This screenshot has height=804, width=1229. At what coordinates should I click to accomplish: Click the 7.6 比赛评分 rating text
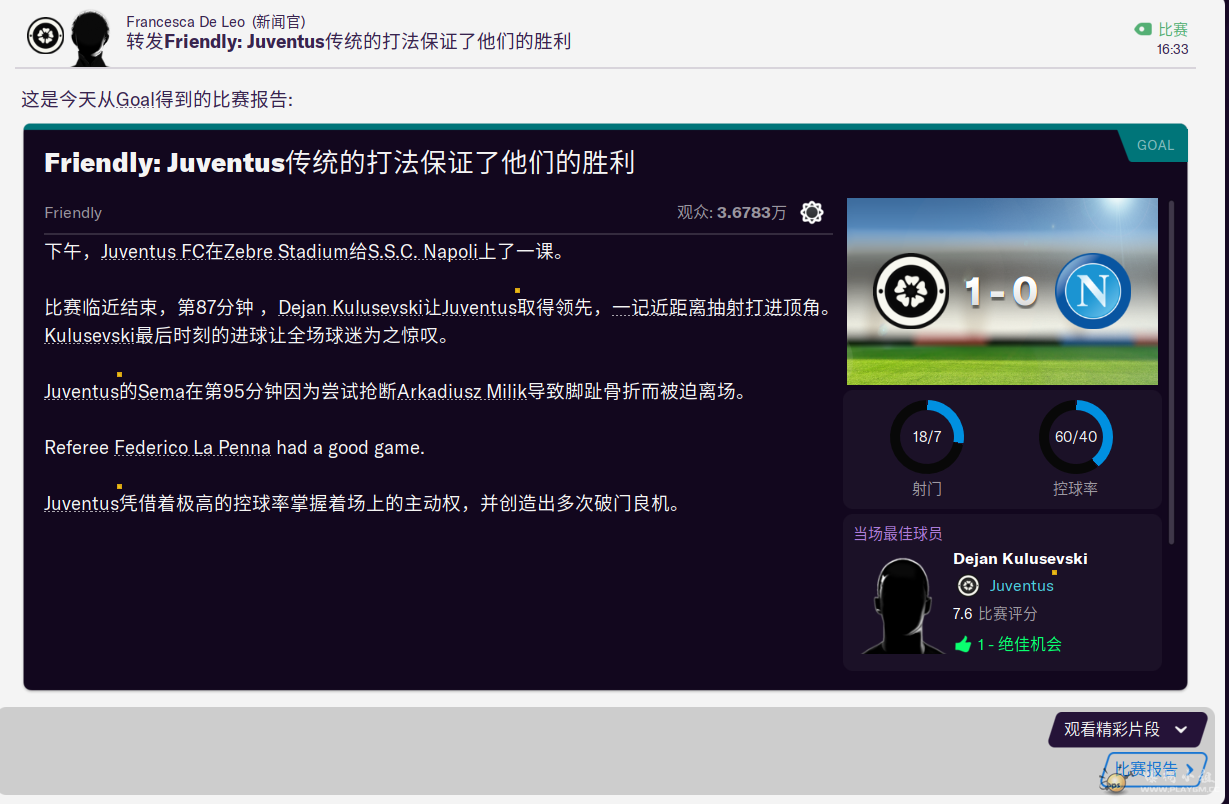[x=995, y=614]
